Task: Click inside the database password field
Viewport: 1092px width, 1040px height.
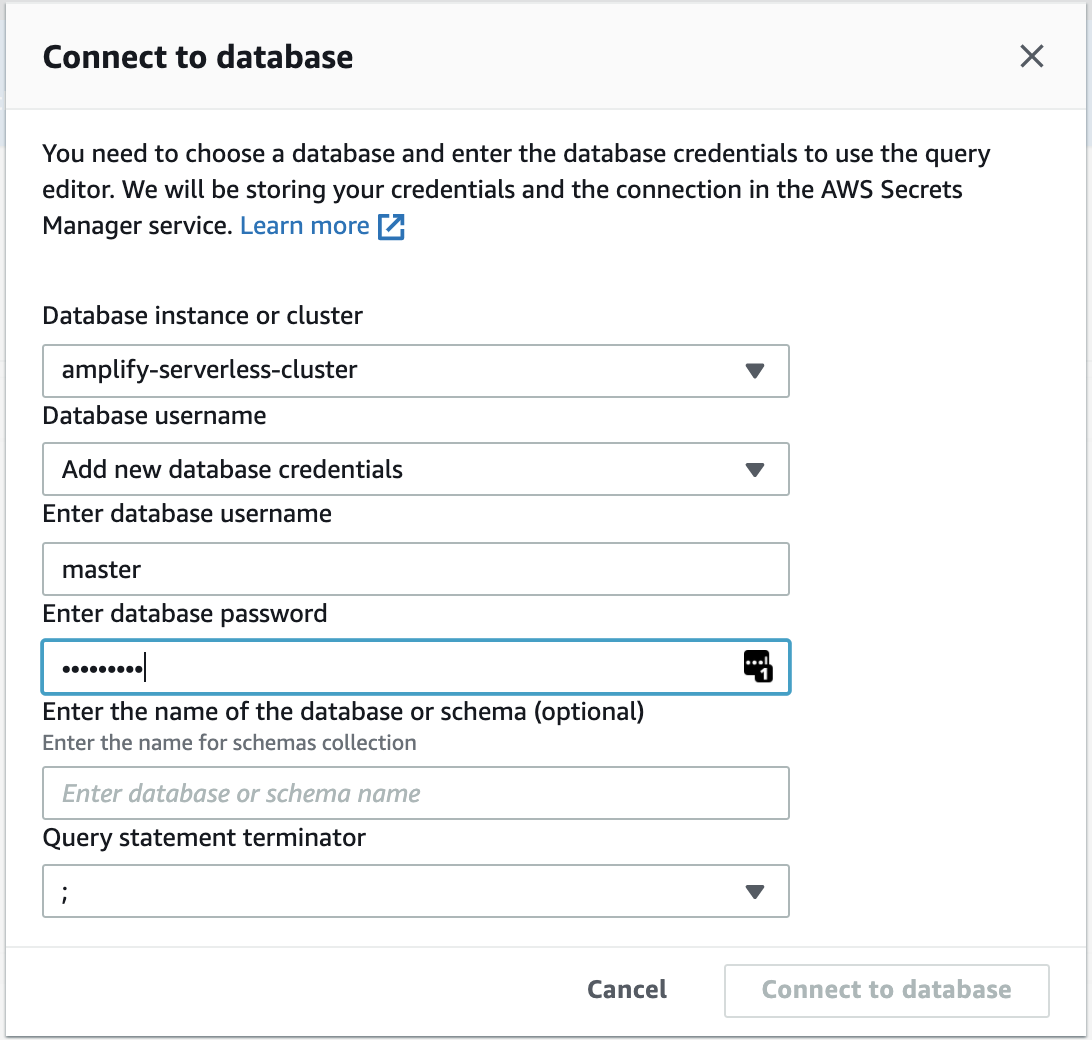Action: tap(416, 667)
